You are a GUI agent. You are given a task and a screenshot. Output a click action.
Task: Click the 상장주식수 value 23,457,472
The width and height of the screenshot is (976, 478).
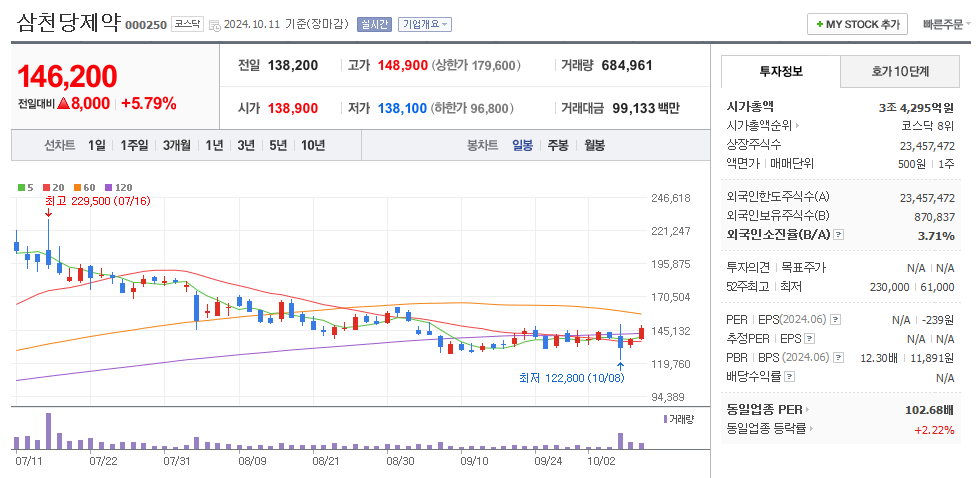[x=927, y=145]
